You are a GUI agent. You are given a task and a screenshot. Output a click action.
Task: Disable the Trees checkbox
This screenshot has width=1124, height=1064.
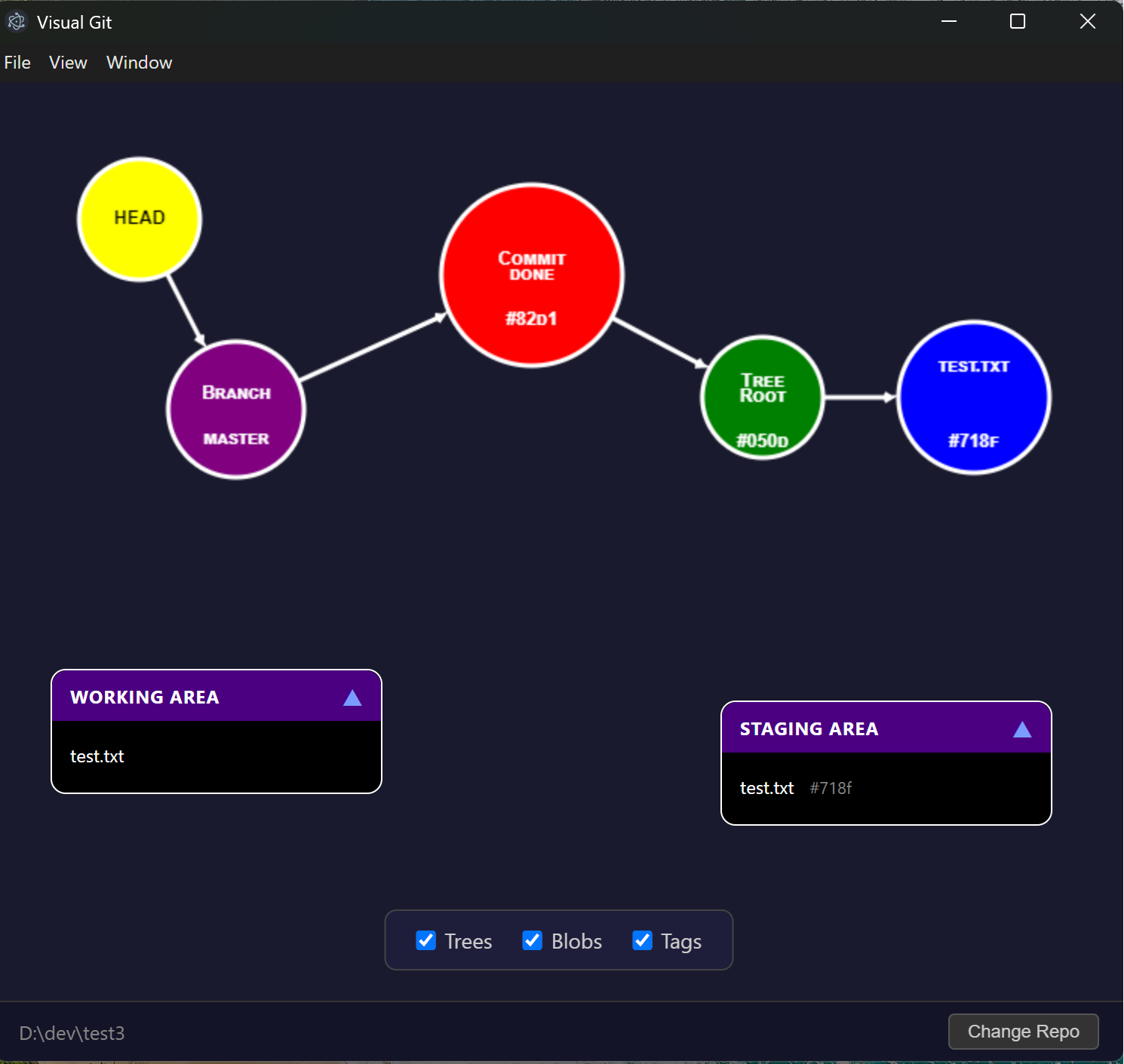pos(426,940)
